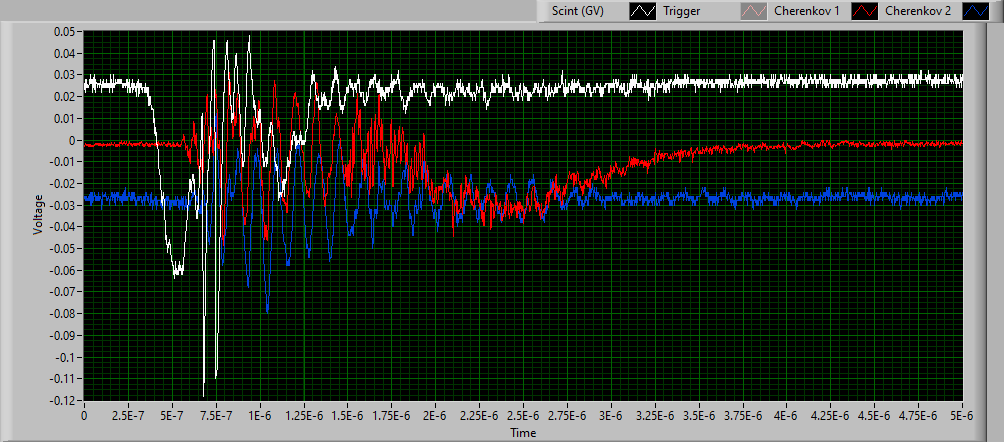Click the 1.25E-6 x-axis tick label

click(304, 415)
